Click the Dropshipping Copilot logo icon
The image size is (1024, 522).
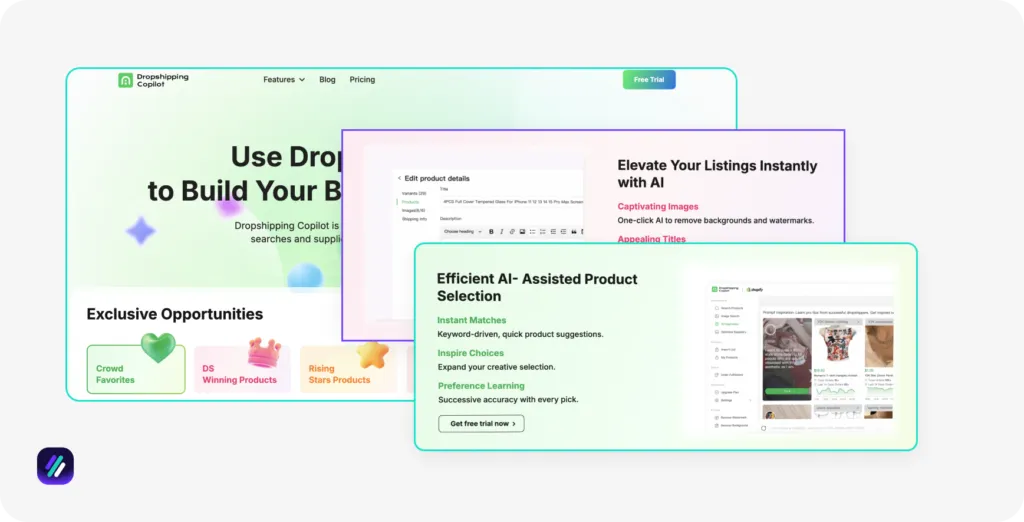pos(125,80)
